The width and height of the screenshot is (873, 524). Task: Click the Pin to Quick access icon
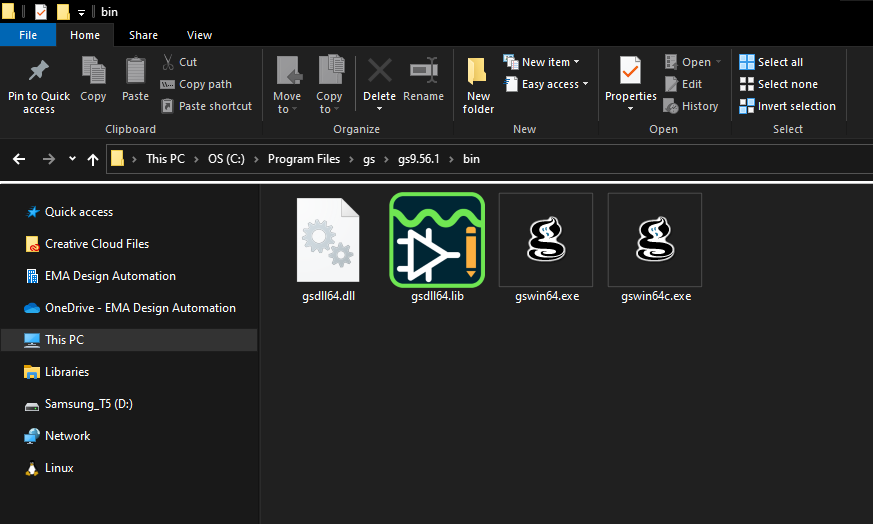point(38,71)
